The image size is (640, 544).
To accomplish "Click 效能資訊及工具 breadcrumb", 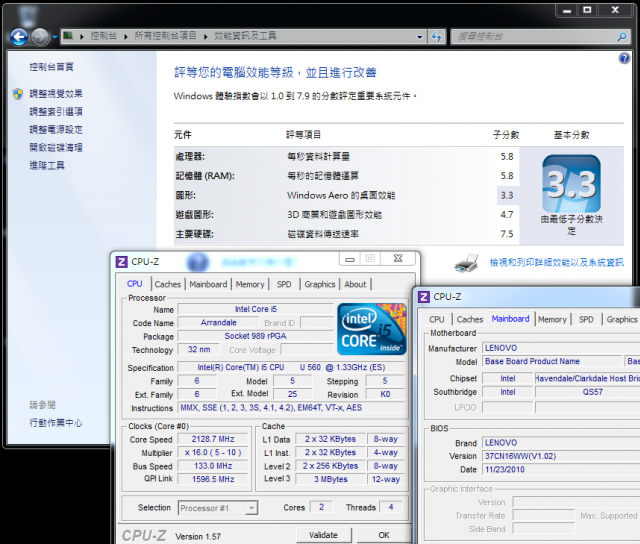I will coord(245,36).
